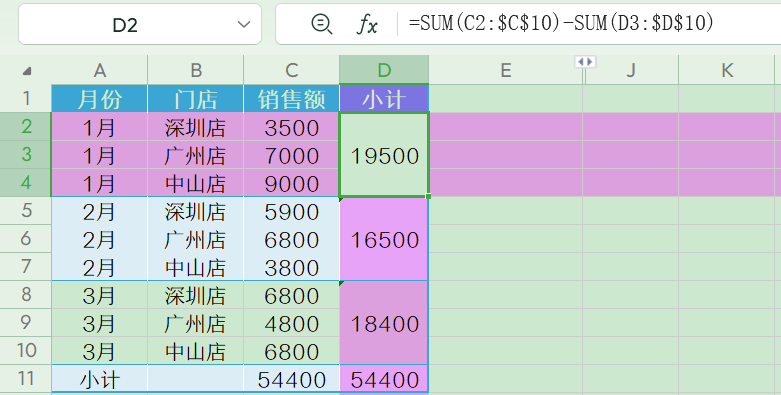Click the cell with value 9000
Screen dimensions: 781x395
[x=291, y=183]
